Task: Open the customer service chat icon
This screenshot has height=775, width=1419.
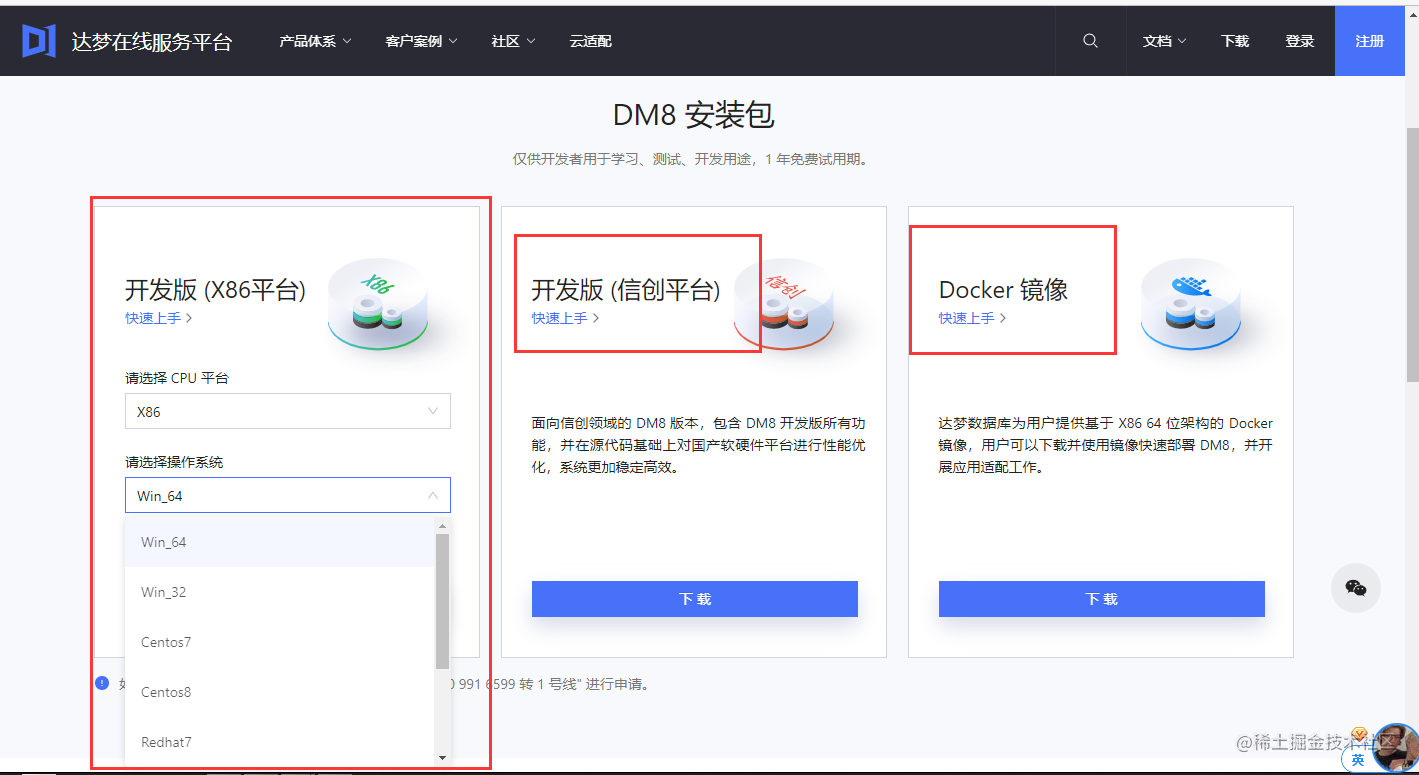Action: point(1356,588)
